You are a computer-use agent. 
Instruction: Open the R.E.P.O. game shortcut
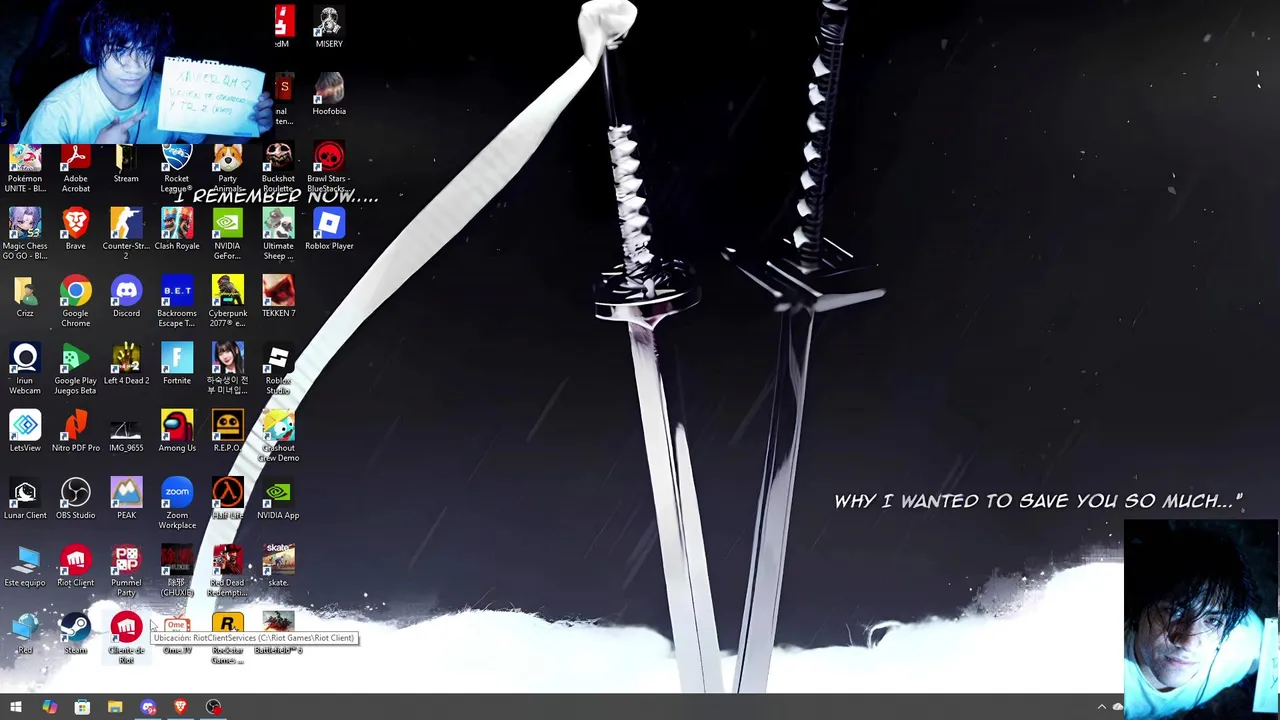[228, 431]
